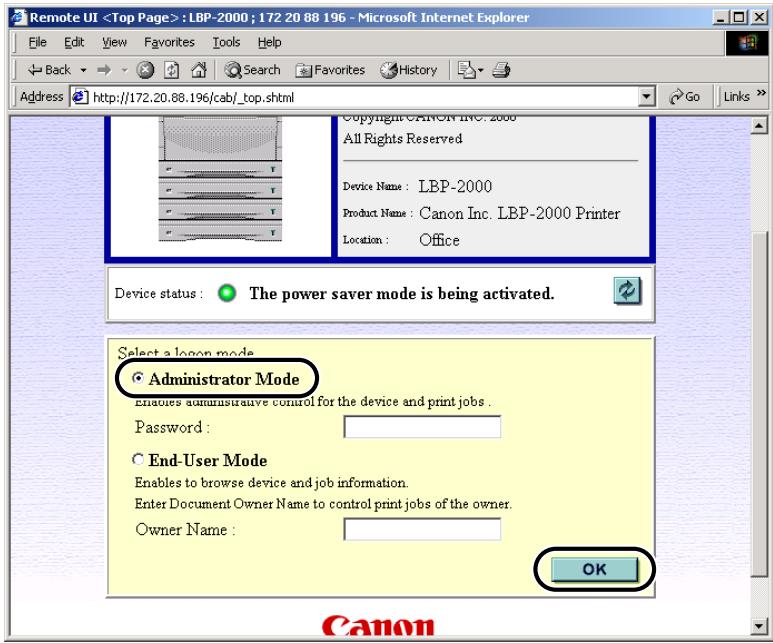The height and width of the screenshot is (643, 773).
Task: Click the scrollbar down arrow
Action: click(x=759, y=626)
